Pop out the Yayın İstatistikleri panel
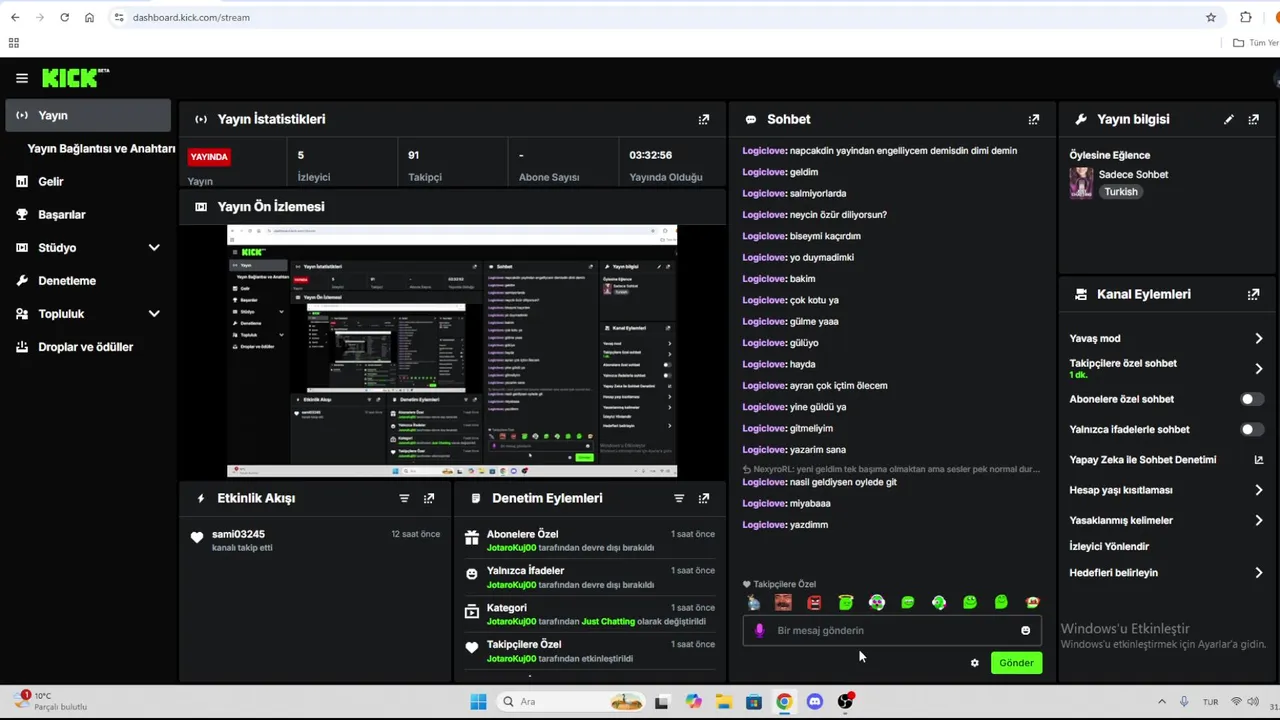Viewport: 1280px width, 720px height. pos(704,119)
